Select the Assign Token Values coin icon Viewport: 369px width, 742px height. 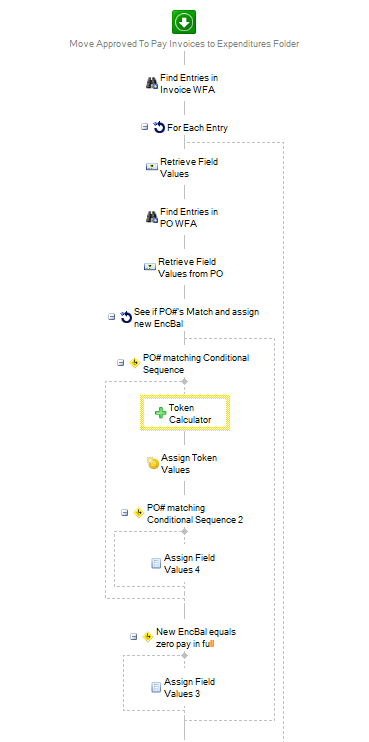(x=153, y=463)
